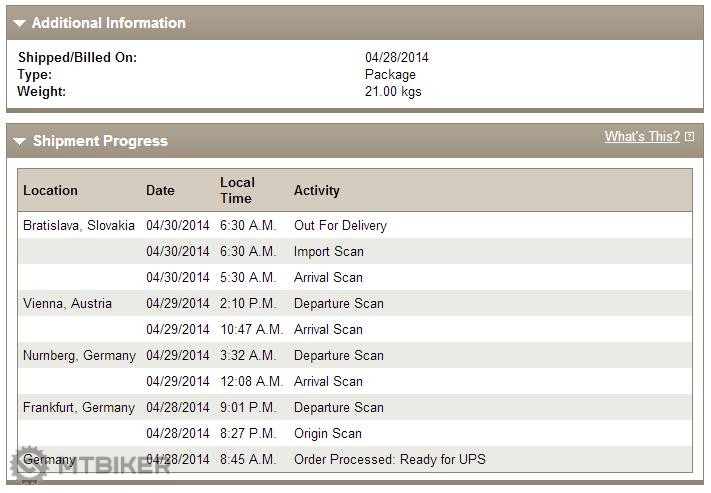Viewport: 711px width, 493px height.
Task: Collapse the Additional Information section triangle
Action: pyautogui.click(x=20, y=23)
